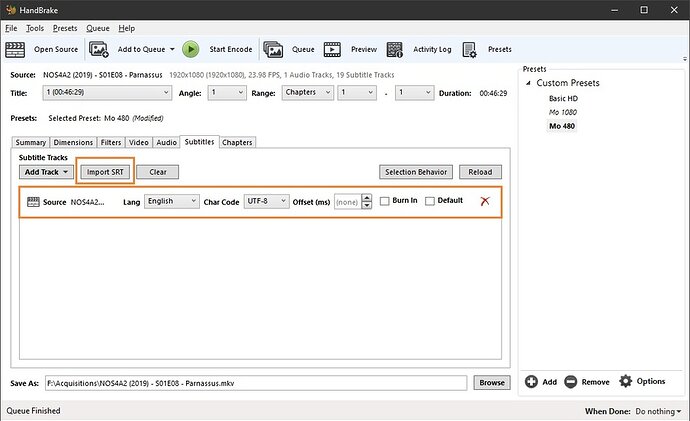Click Browse for save location
The image size is (690, 421).
[x=492, y=383]
